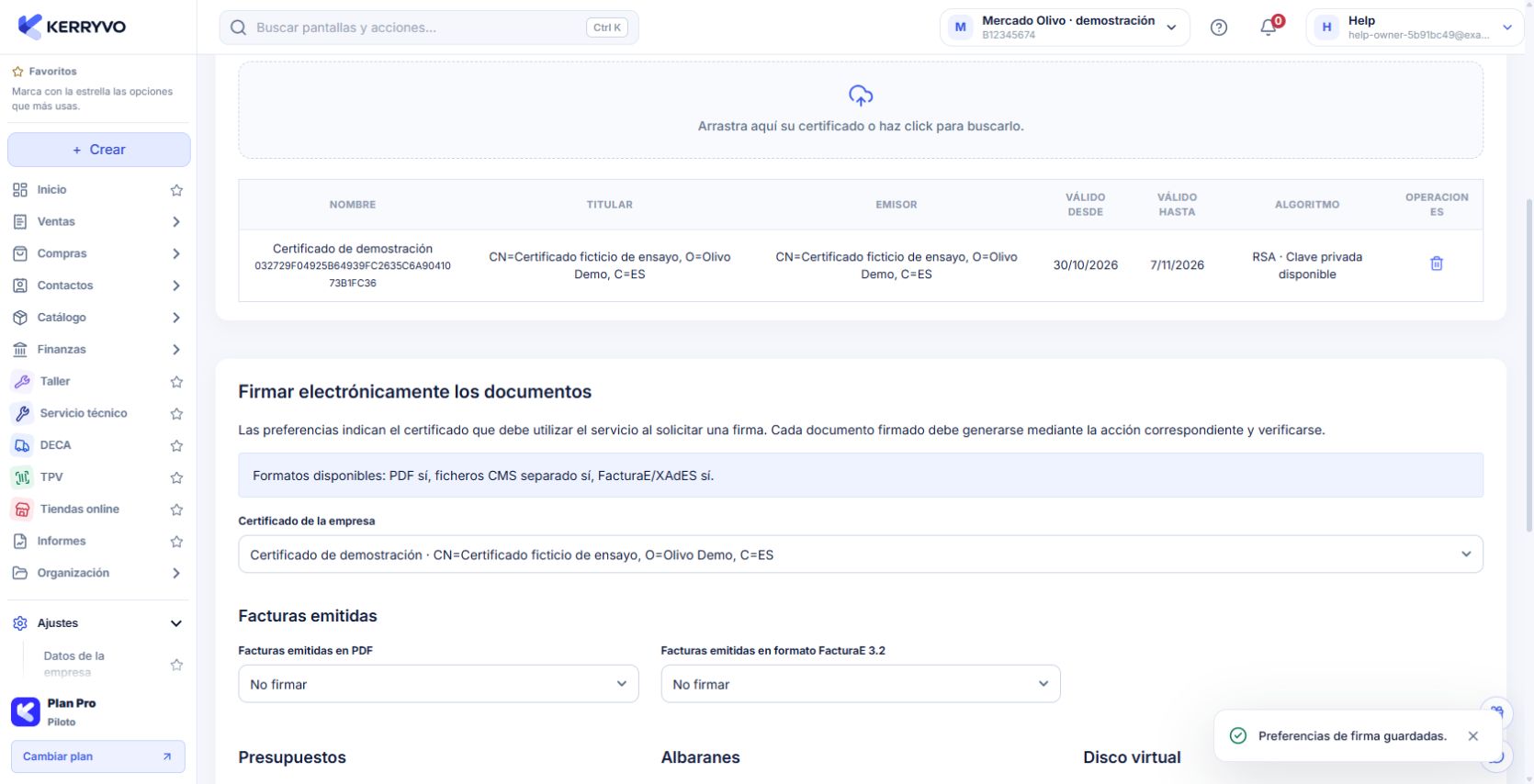Screen dimensions: 1534x784
Task: Open the Help user account menu
Action: click(1415, 28)
